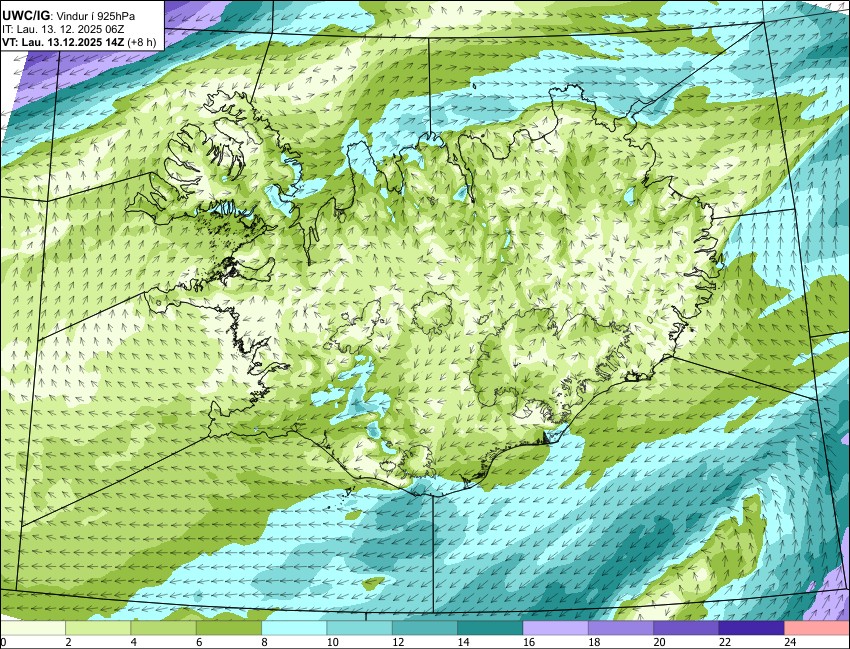Click the legend value label '8'
Image resolution: width=850 pixels, height=649 pixels.
(265, 642)
